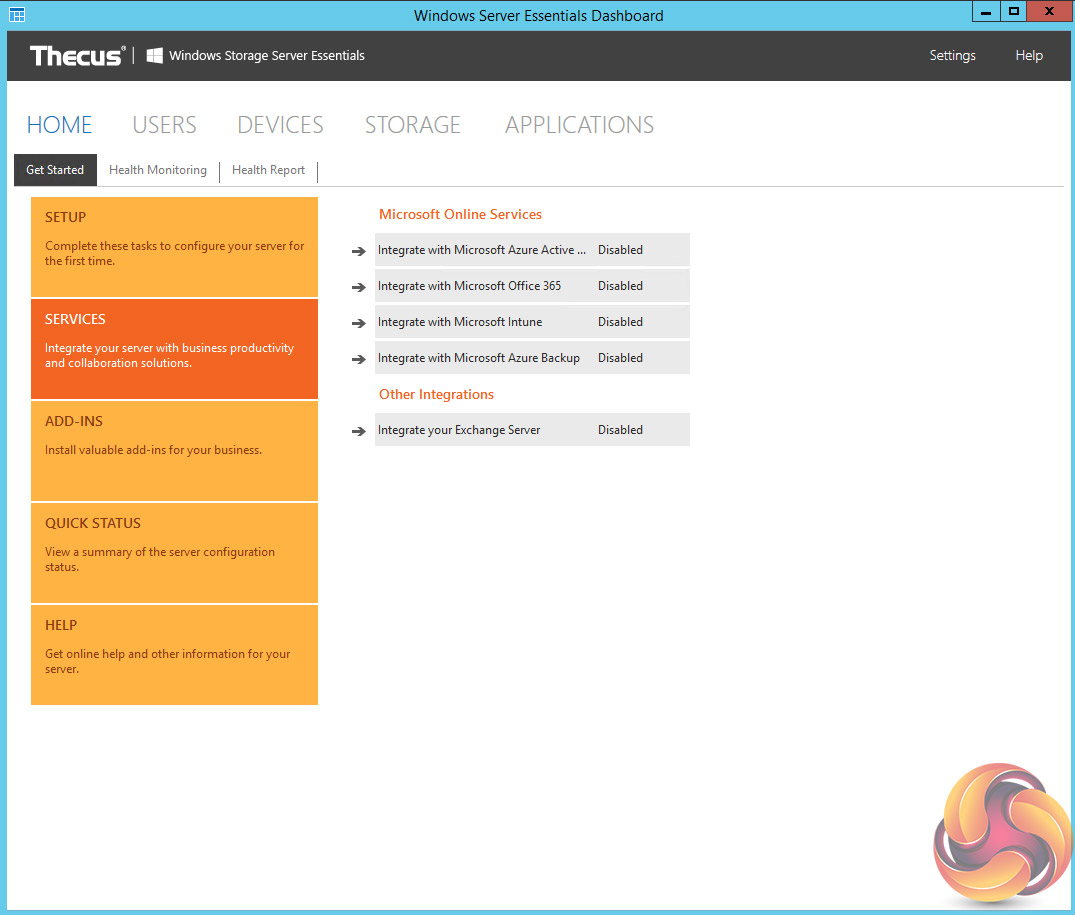1075x915 pixels.
Task: Open Settings in the header bar
Action: tap(952, 56)
